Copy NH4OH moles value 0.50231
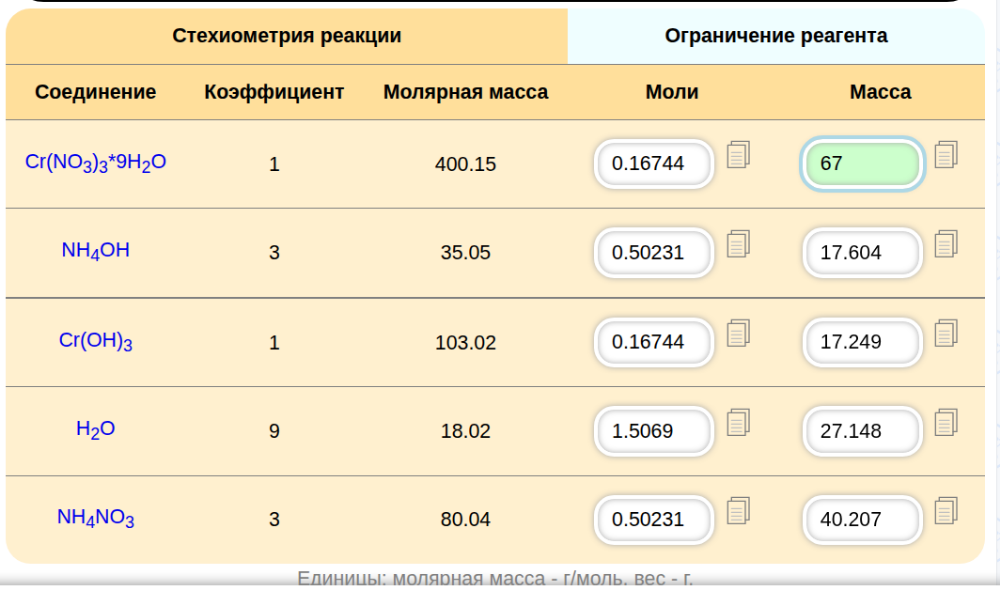The height and width of the screenshot is (590, 1000). (738, 243)
